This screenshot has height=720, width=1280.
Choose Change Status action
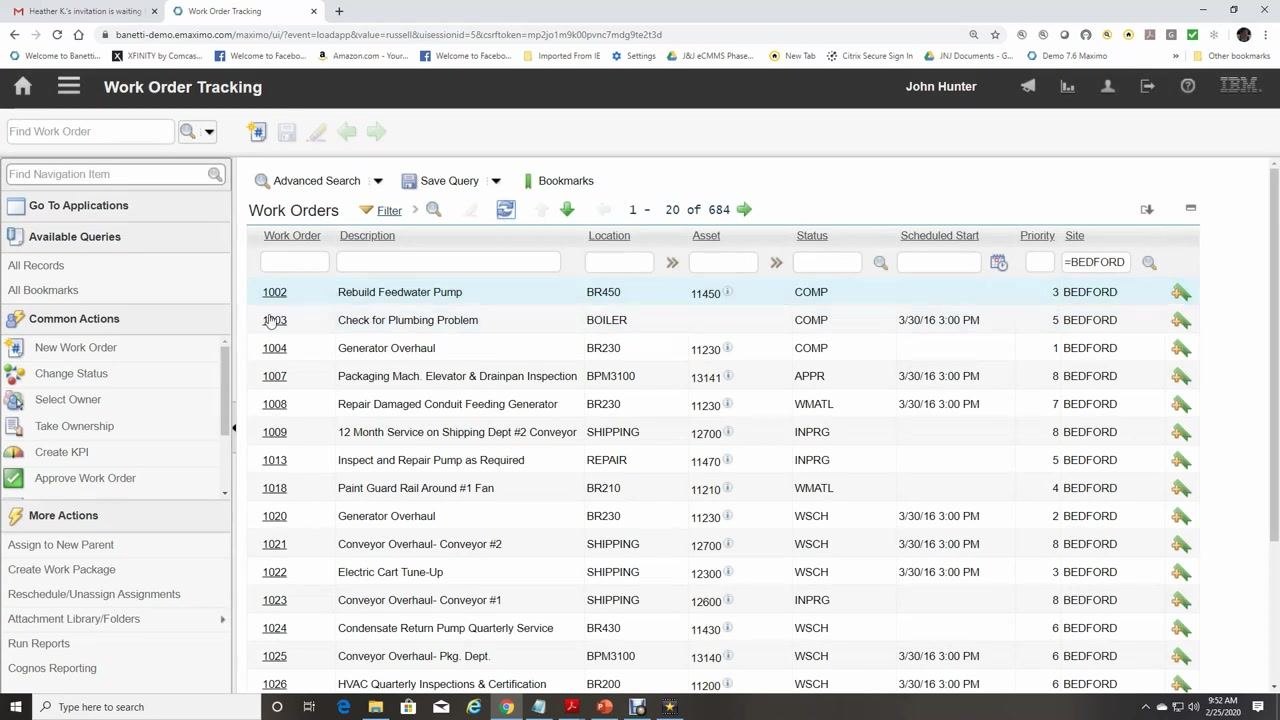pos(71,374)
